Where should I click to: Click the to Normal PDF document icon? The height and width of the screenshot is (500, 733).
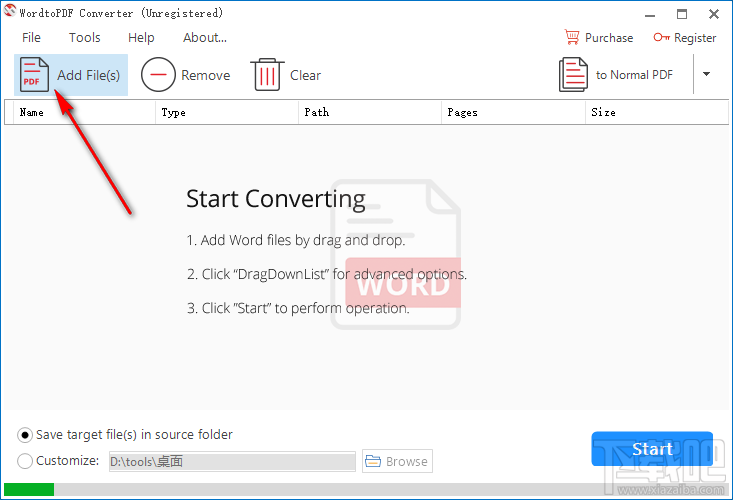pyautogui.click(x=574, y=75)
